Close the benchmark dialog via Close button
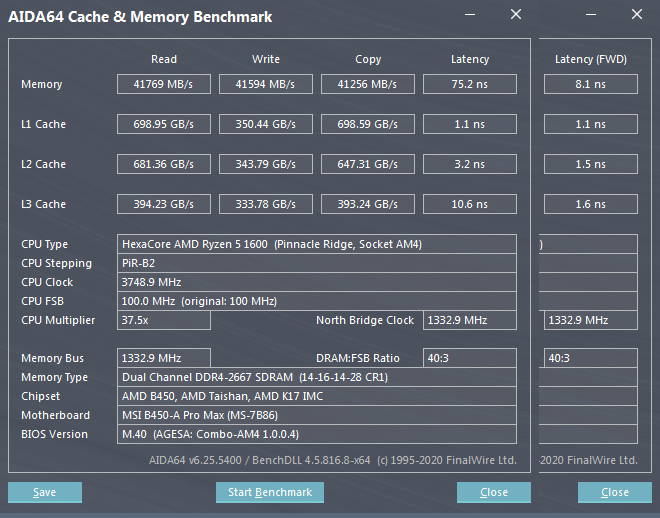 pyautogui.click(x=494, y=492)
